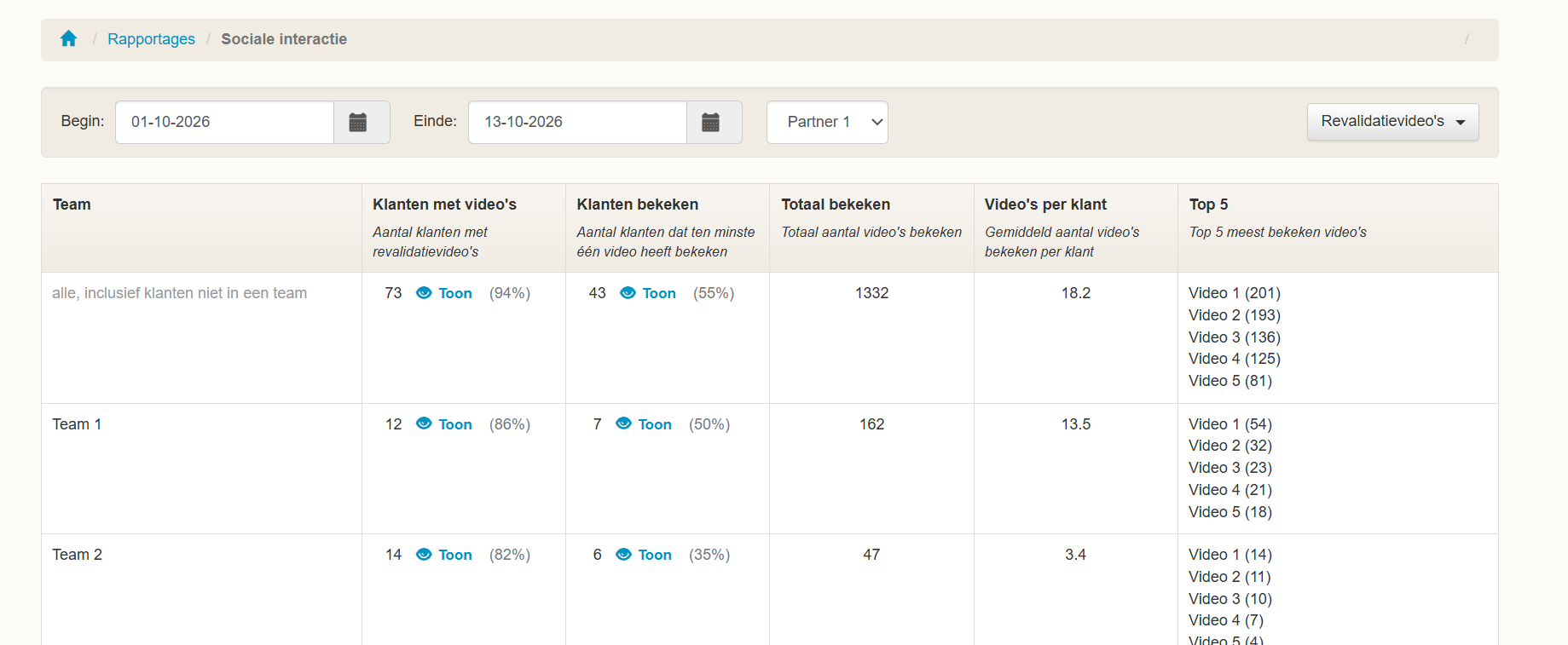Click eye icon for Team 1's 7 klanten bekeken
The image size is (1568, 645).
(x=623, y=424)
